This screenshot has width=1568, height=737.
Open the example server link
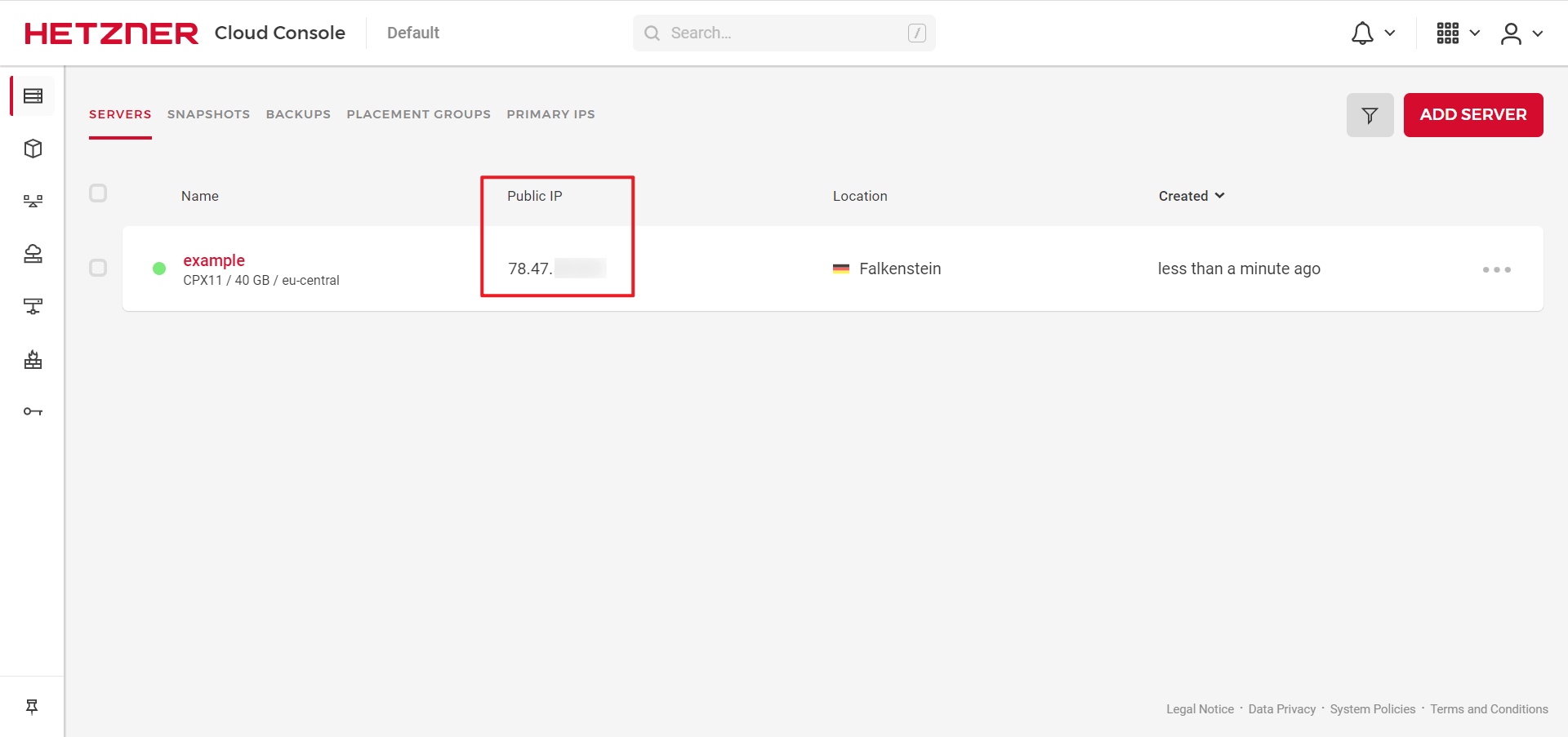(x=214, y=260)
